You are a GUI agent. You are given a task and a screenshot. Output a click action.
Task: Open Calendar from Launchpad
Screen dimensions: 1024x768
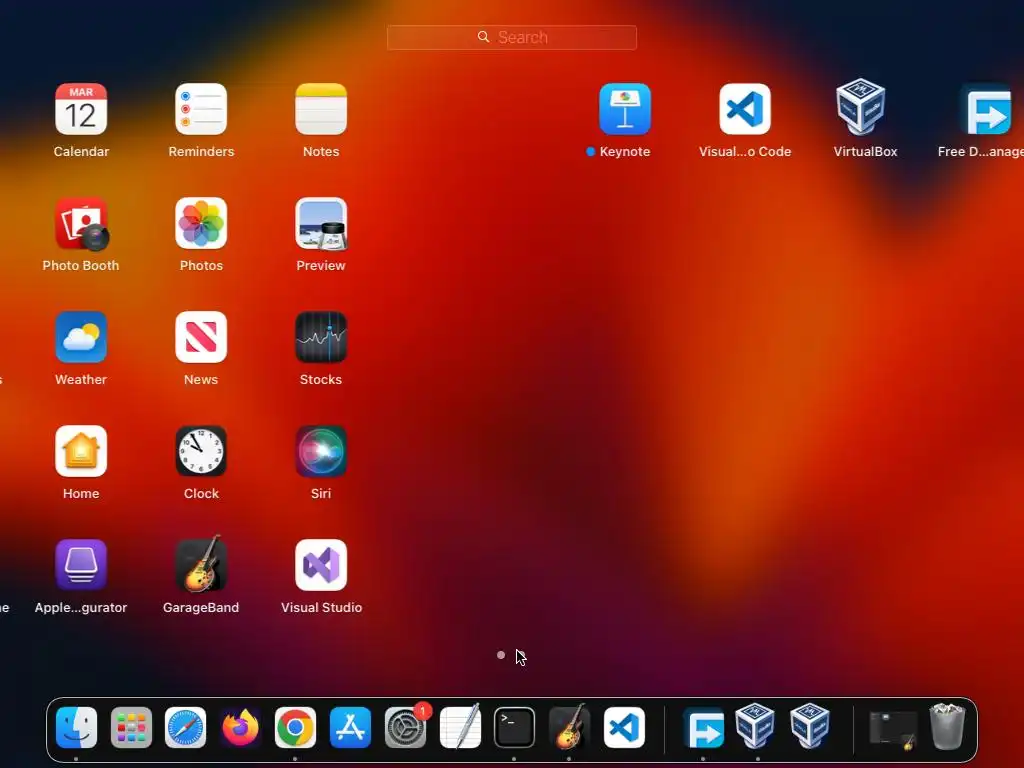[81, 109]
